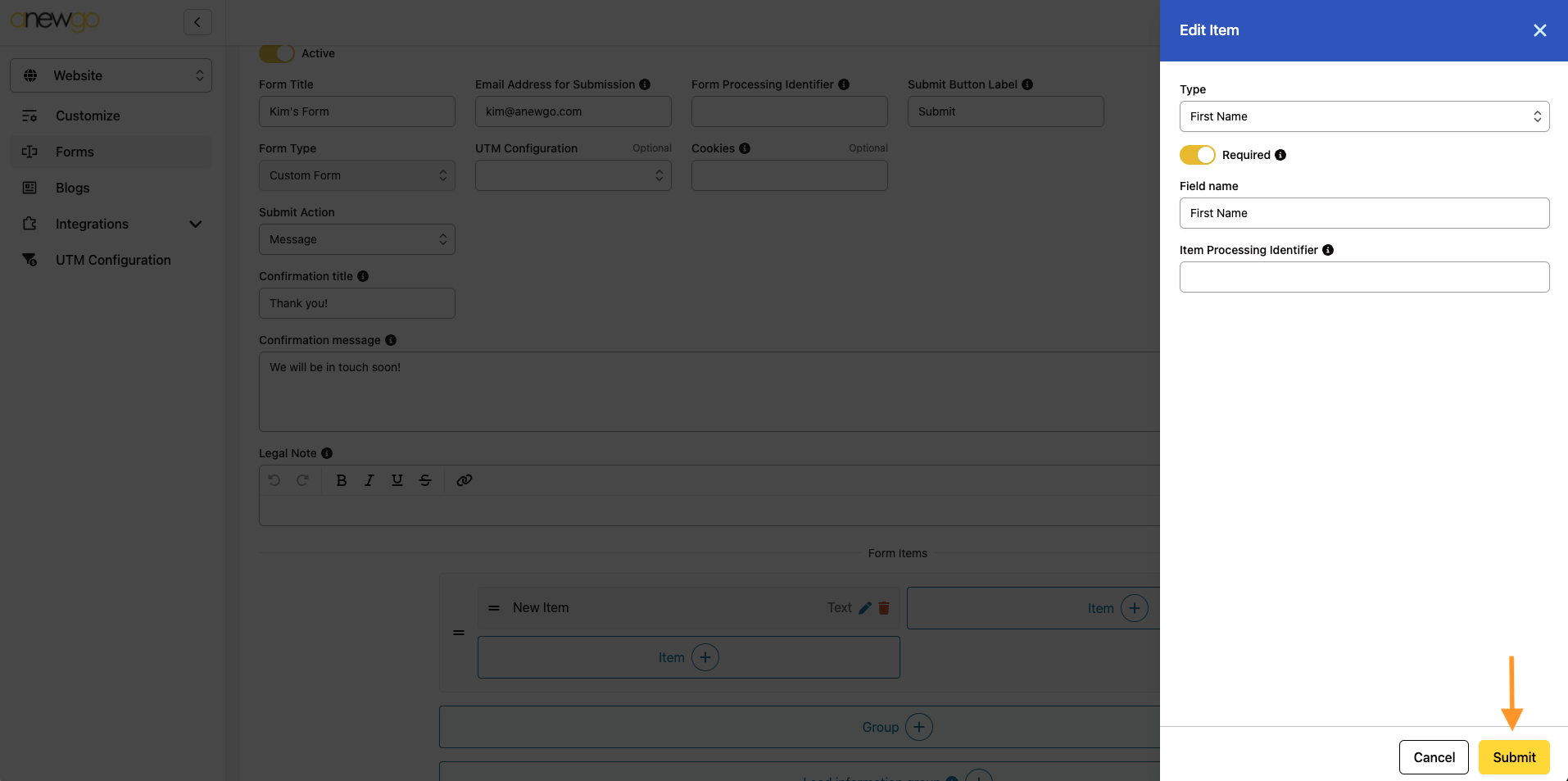Toggle the Required switch off
This screenshot has height=781, width=1568.
[1197, 155]
